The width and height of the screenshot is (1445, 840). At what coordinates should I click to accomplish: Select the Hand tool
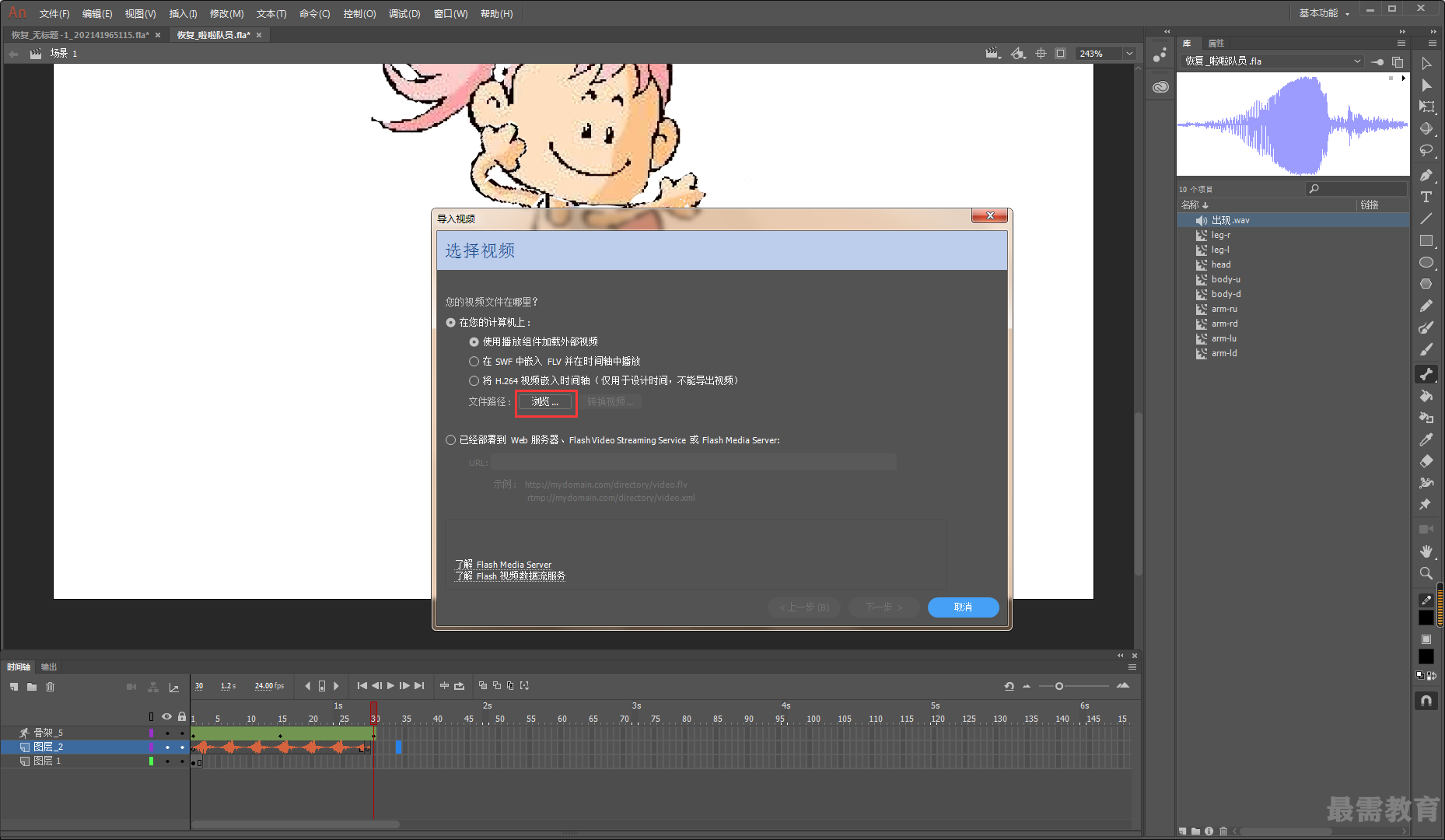coord(1426,551)
